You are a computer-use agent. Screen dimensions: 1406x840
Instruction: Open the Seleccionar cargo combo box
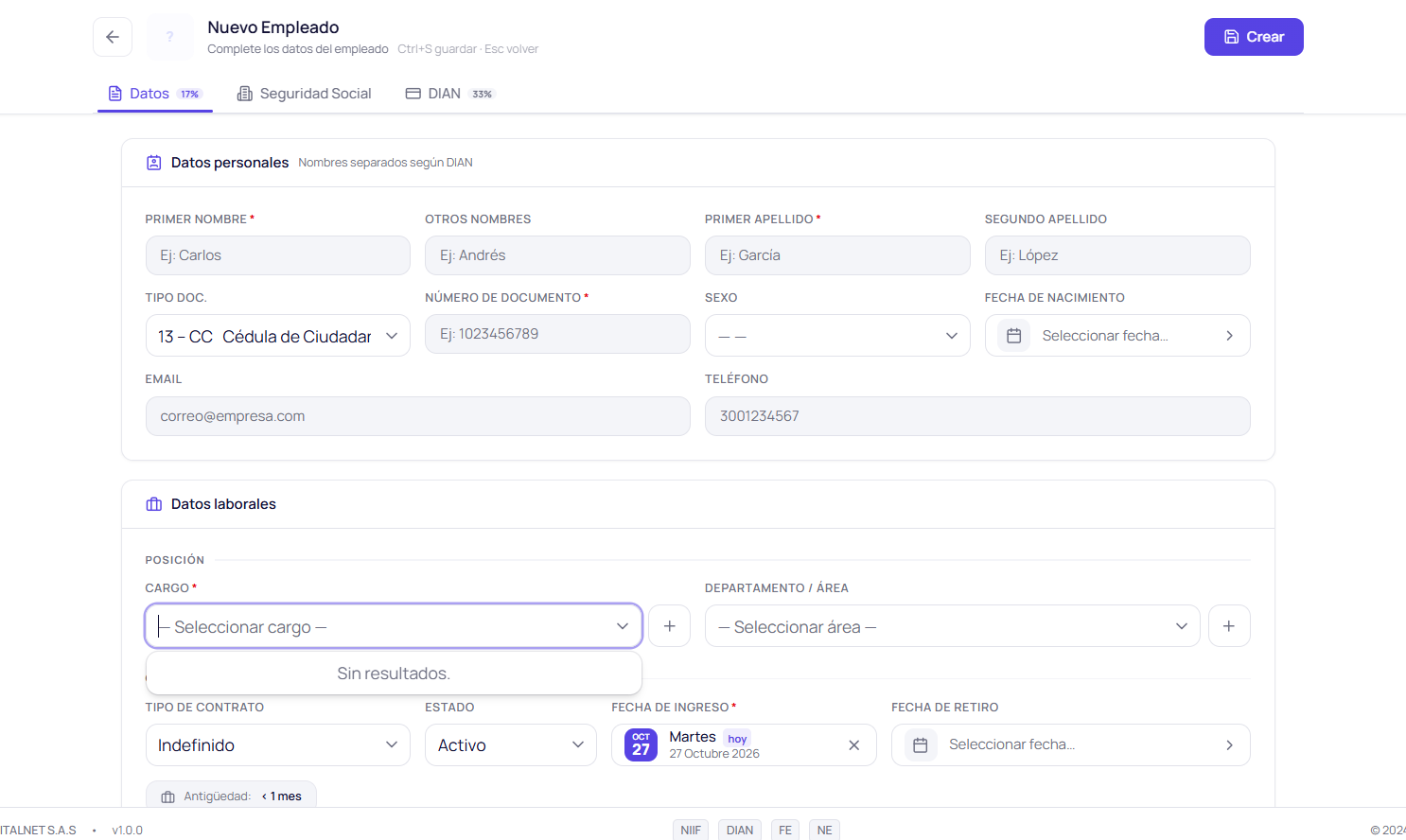[x=394, y=626]
